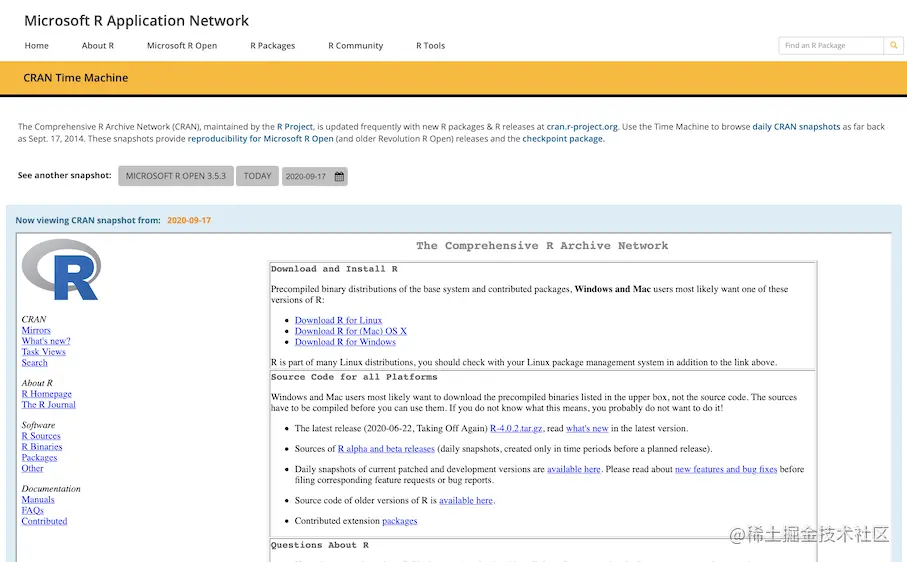
Task: Open the daily CRAN snapshots link
Action: pos(796,127)
